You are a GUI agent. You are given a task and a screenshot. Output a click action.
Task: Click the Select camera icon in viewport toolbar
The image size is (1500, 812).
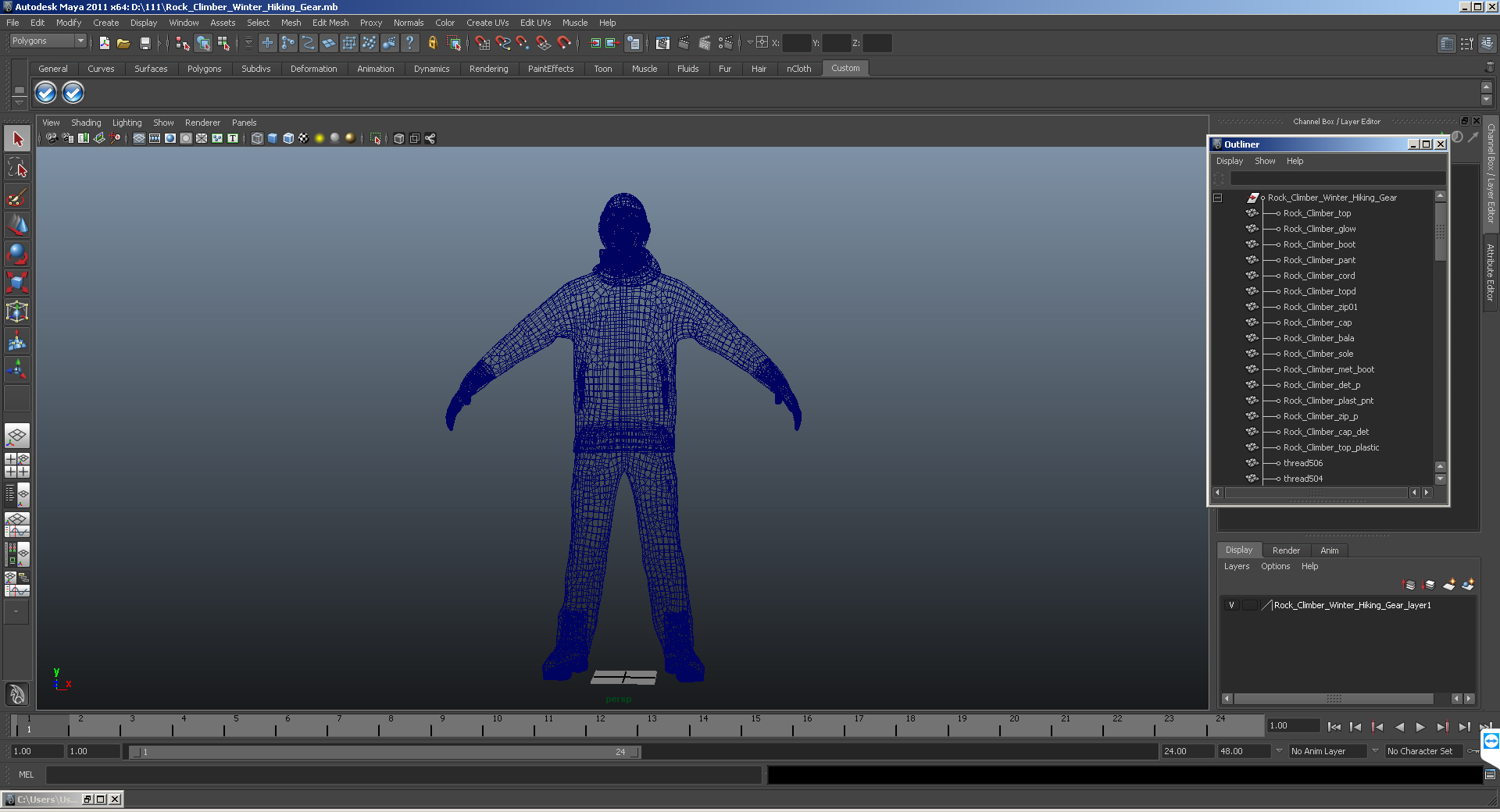coord(52,138)
